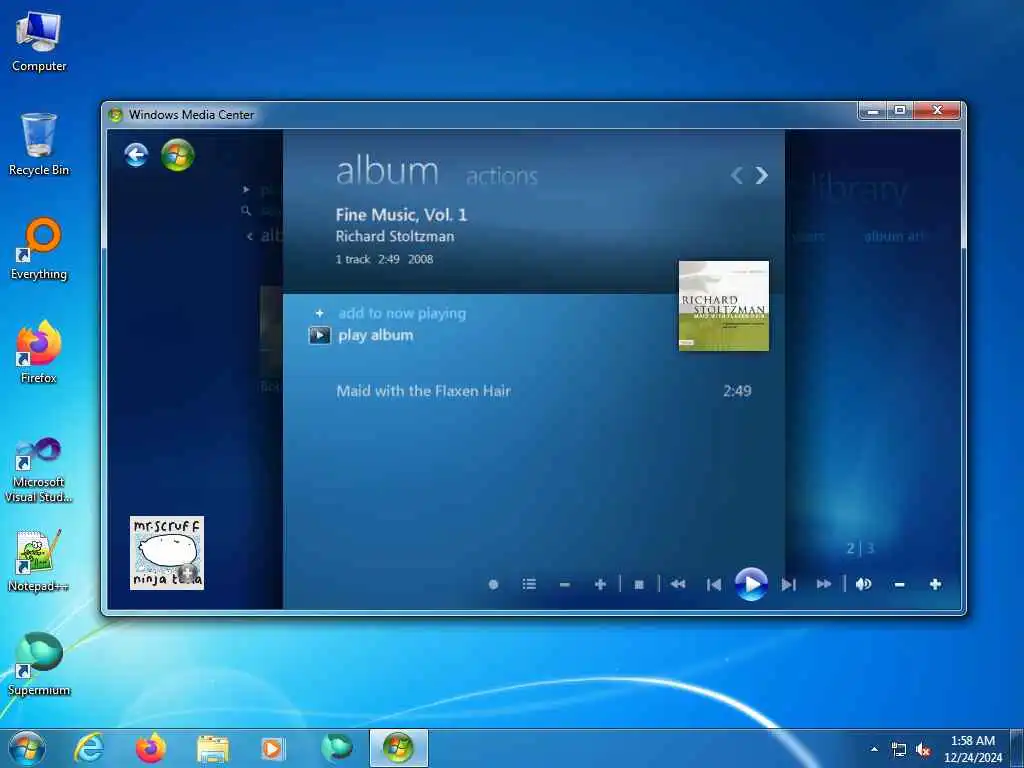Open the Computer desktop icon
The width and height of the screenshot is (1024, 768).
pos(39,42)
